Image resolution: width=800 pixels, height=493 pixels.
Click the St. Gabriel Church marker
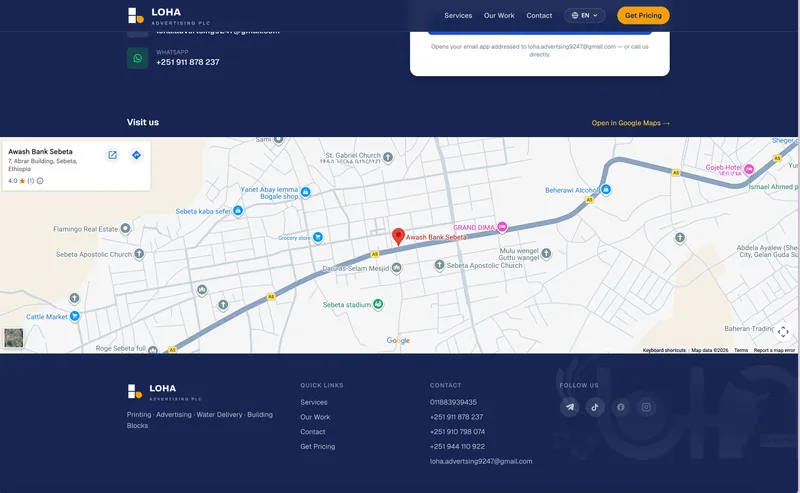388,157
